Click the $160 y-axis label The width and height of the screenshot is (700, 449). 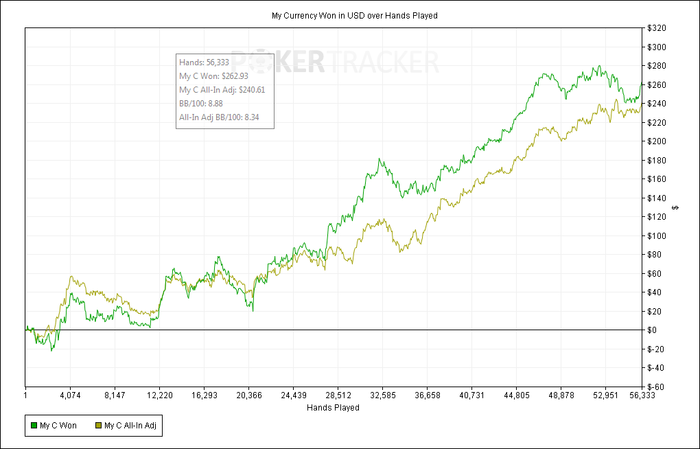point(657,179)
